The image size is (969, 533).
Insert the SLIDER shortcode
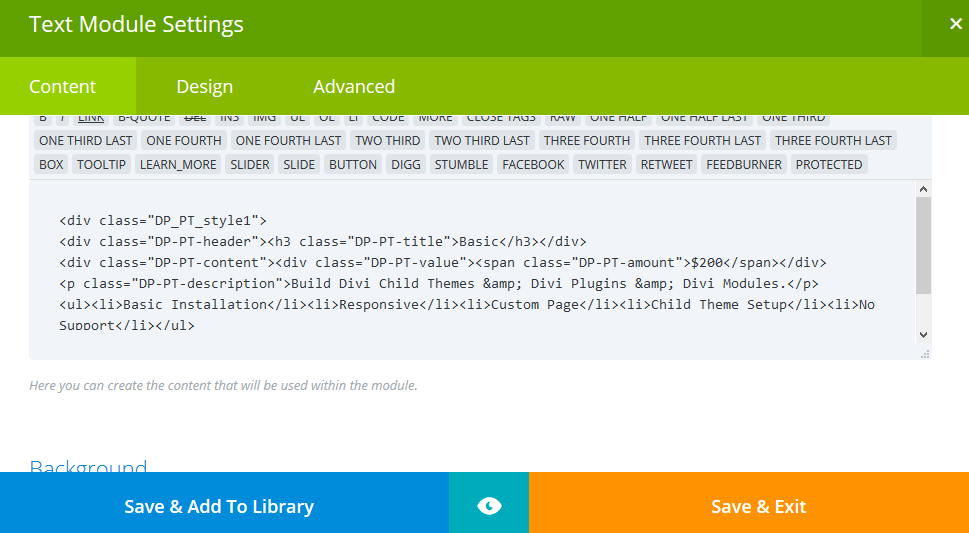click(x=250, y=164)
